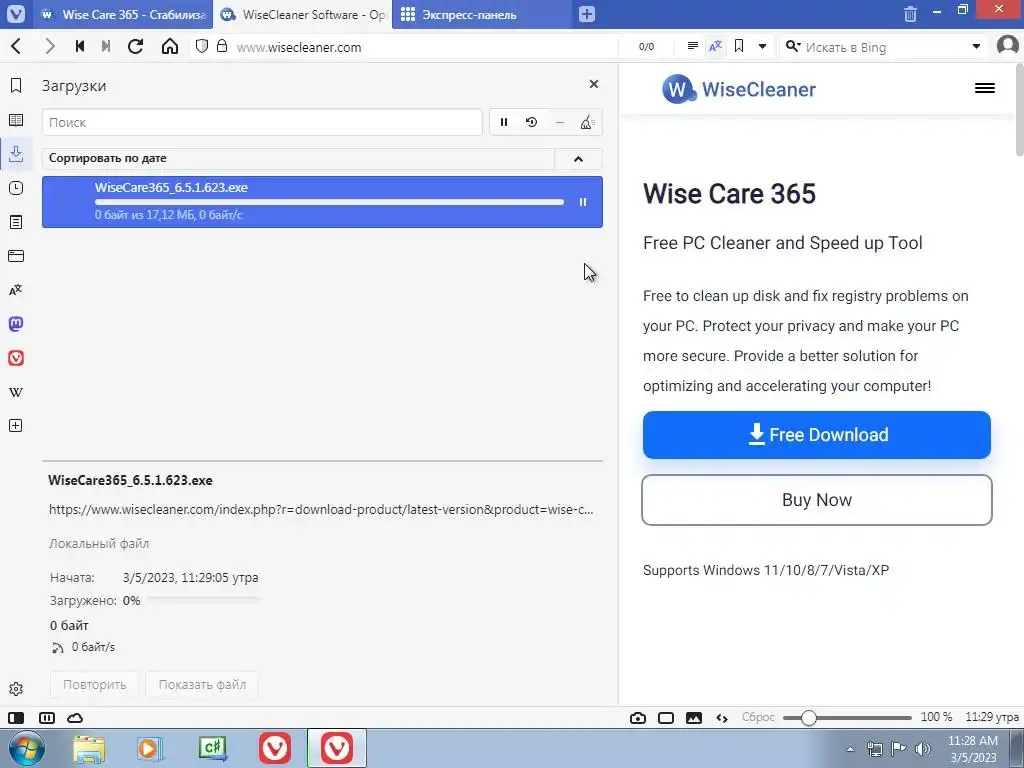The height and width of the screenshot is (768, 1024).
Task: Open Vivaldi web panel in sidebar
Action: tap(16, 358)
